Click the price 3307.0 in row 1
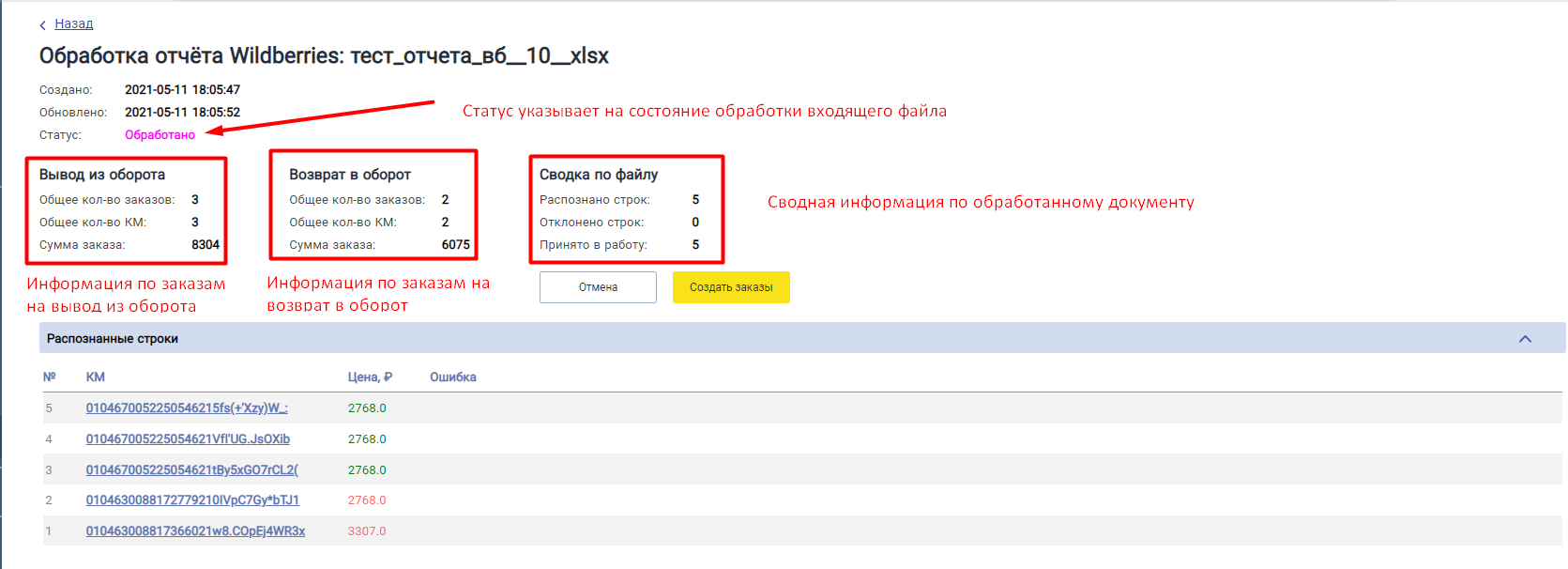Viewport: 1568px width, 569px height. coord(367,531)
